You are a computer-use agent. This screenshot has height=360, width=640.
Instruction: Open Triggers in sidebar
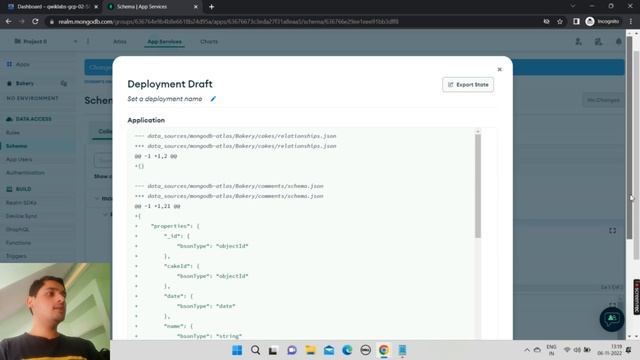[x=16, y=256]
